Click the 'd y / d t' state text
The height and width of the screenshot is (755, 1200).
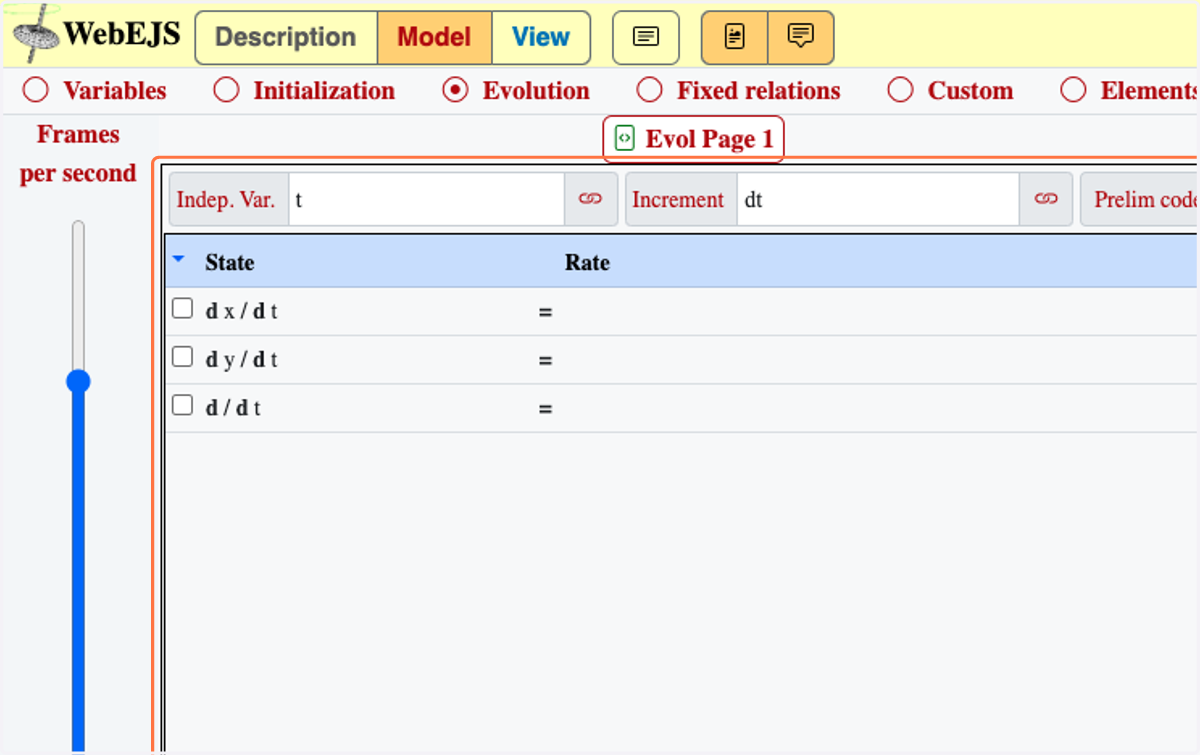point(242,359)
